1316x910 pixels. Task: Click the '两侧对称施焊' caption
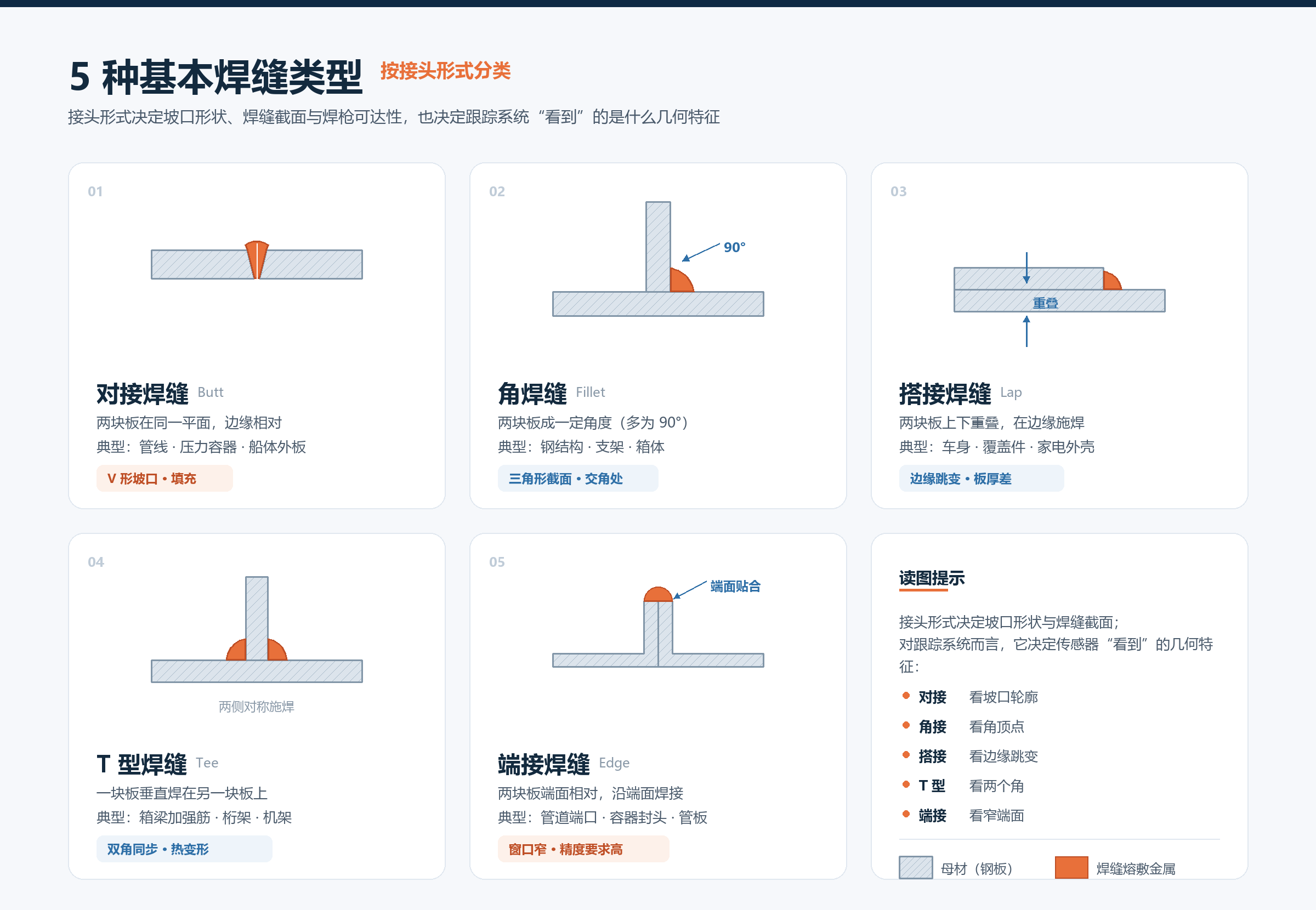(x=257, y=707)
